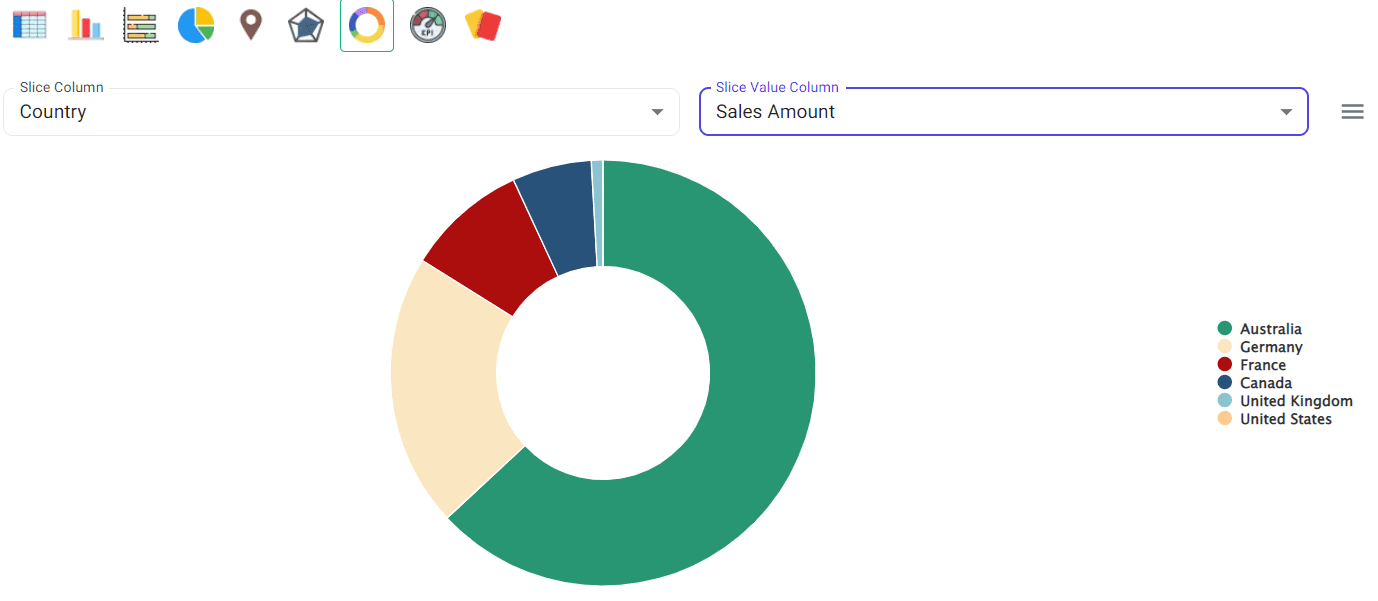1378x601 pixels.
Task: Switch to the bar chart visualization
Action: pos(85,25)
